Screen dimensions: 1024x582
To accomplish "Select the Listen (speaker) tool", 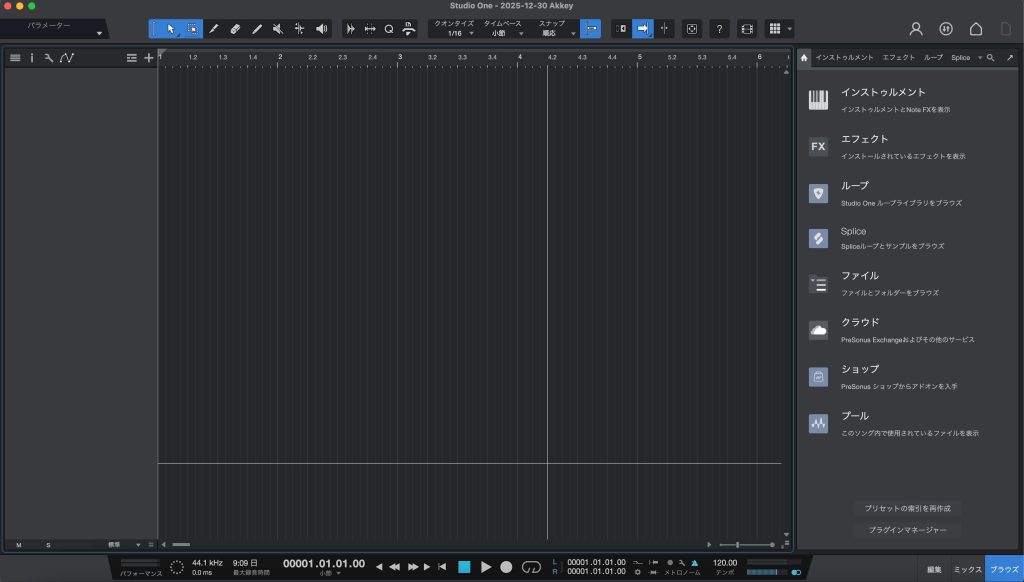I will coord(321,29).
